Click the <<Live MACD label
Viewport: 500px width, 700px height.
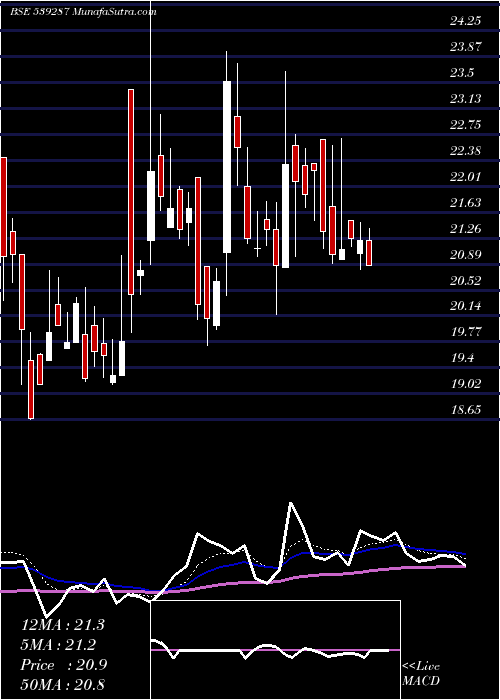(x=421, y=674)
